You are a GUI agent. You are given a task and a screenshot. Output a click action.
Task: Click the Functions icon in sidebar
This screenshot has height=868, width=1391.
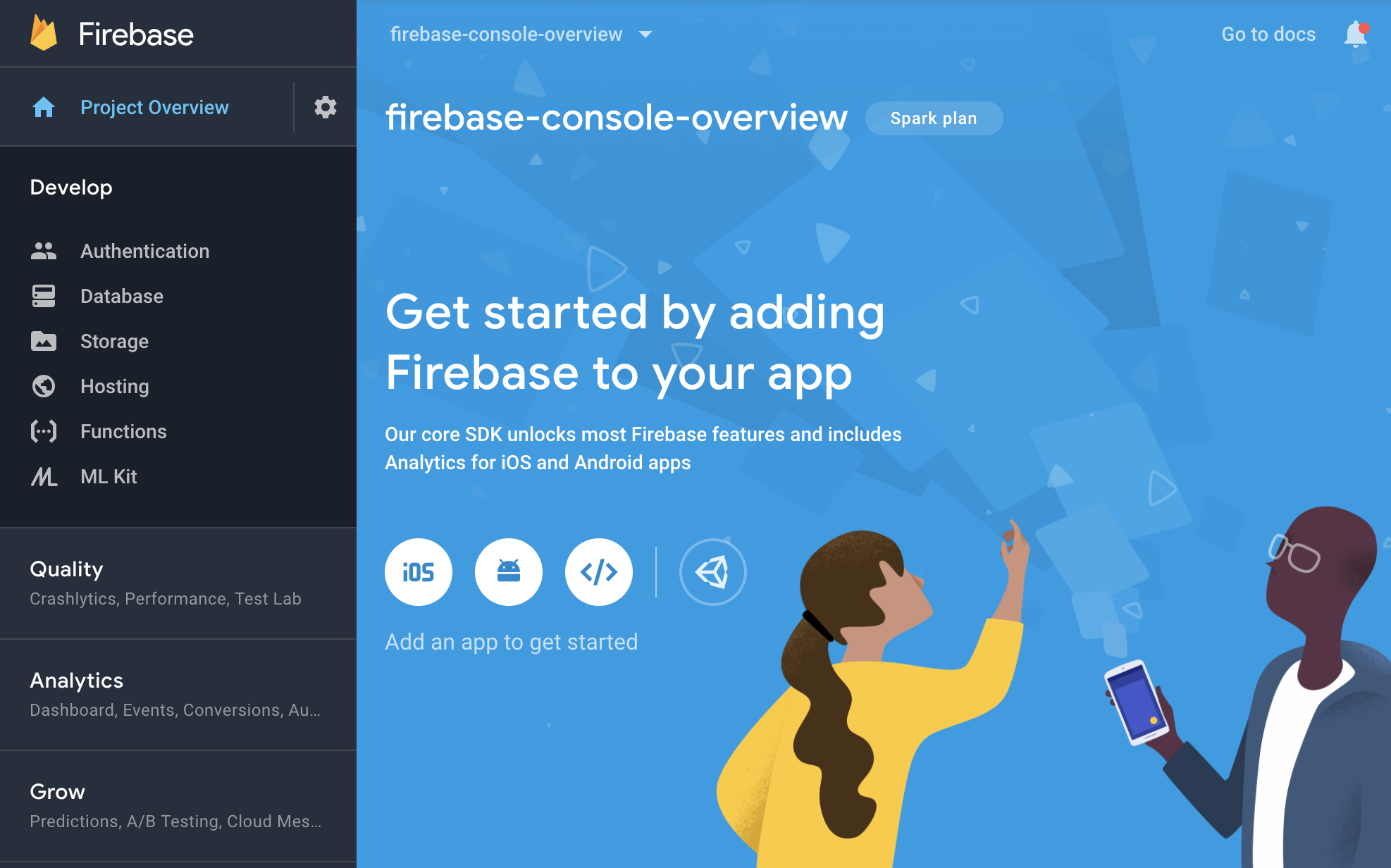click(x=42, y=432)
